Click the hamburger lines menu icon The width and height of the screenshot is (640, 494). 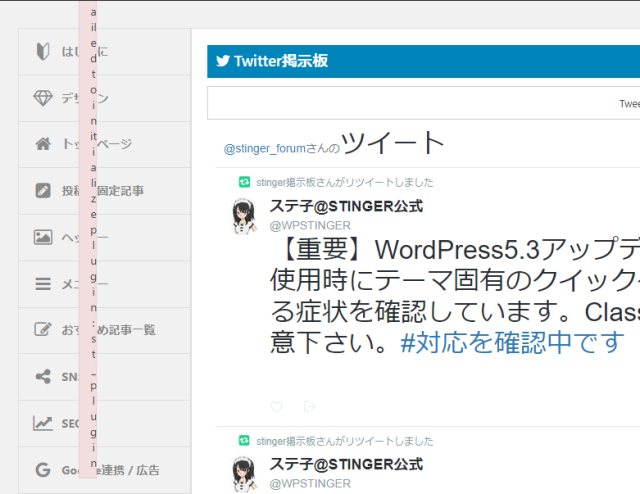tap(43, 284)
